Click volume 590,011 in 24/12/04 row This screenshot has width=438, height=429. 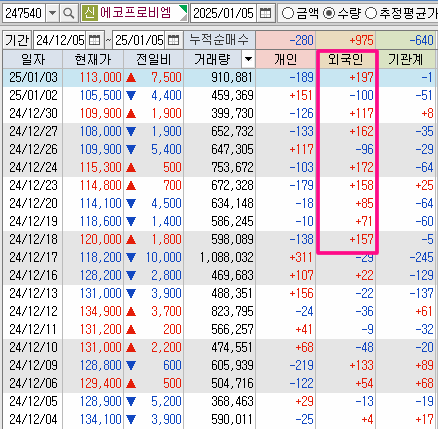click(x=232, y=419)
